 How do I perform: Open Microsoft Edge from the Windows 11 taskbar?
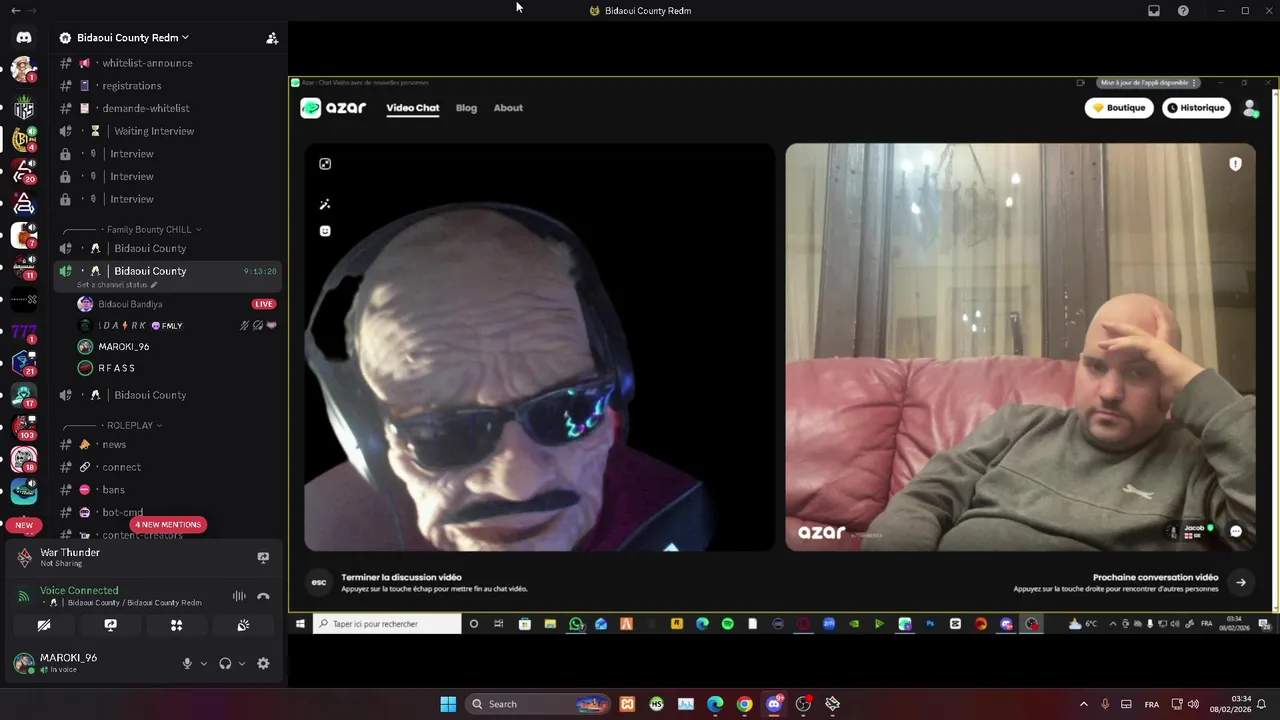point(715,704)
